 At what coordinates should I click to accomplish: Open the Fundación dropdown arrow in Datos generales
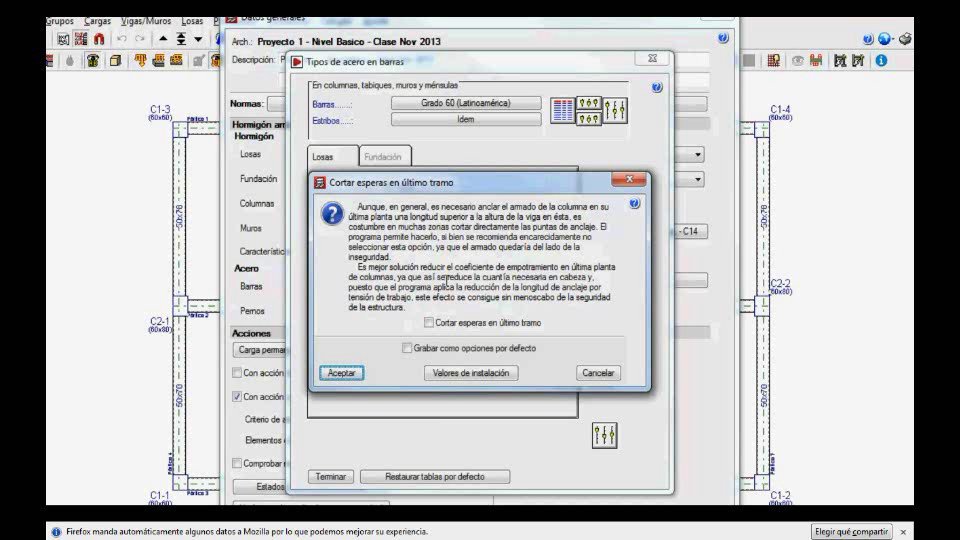coord(697,179)
